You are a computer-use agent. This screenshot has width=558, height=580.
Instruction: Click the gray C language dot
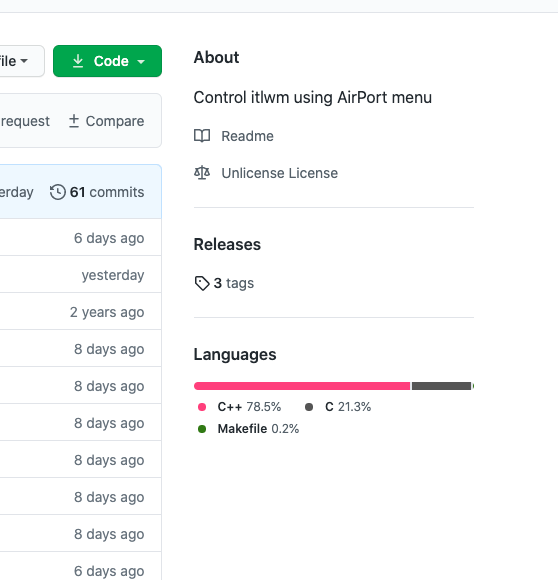(309, 407)
